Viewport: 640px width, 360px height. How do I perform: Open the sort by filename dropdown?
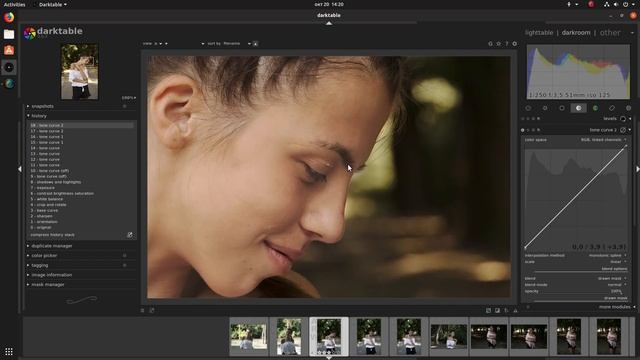click(x=237, y=44)
